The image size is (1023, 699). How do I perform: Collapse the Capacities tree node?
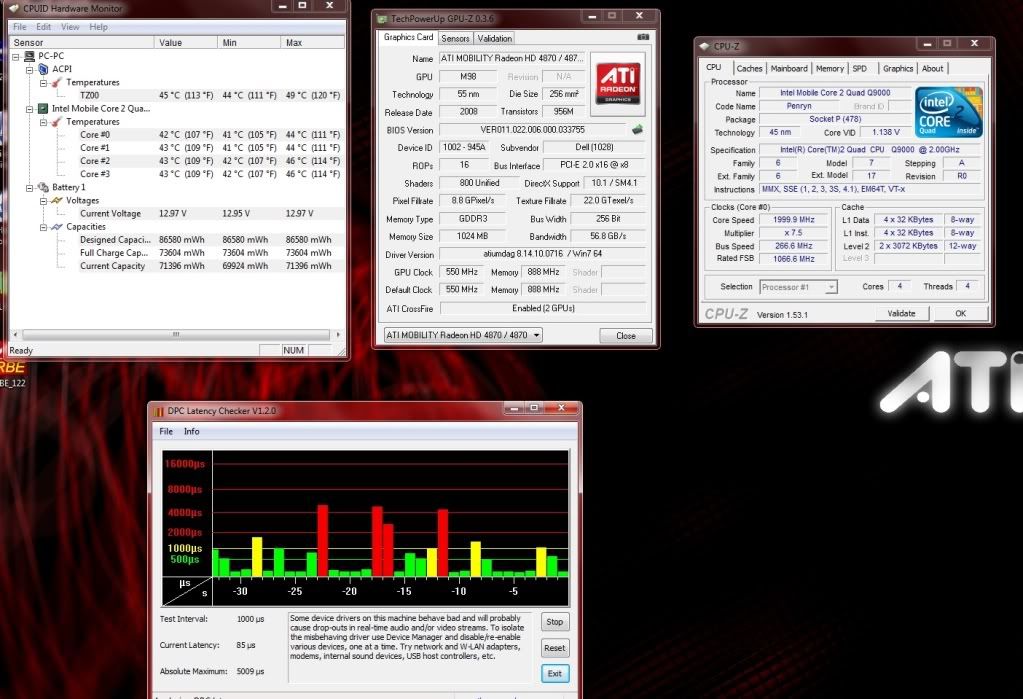pos(43,227)
